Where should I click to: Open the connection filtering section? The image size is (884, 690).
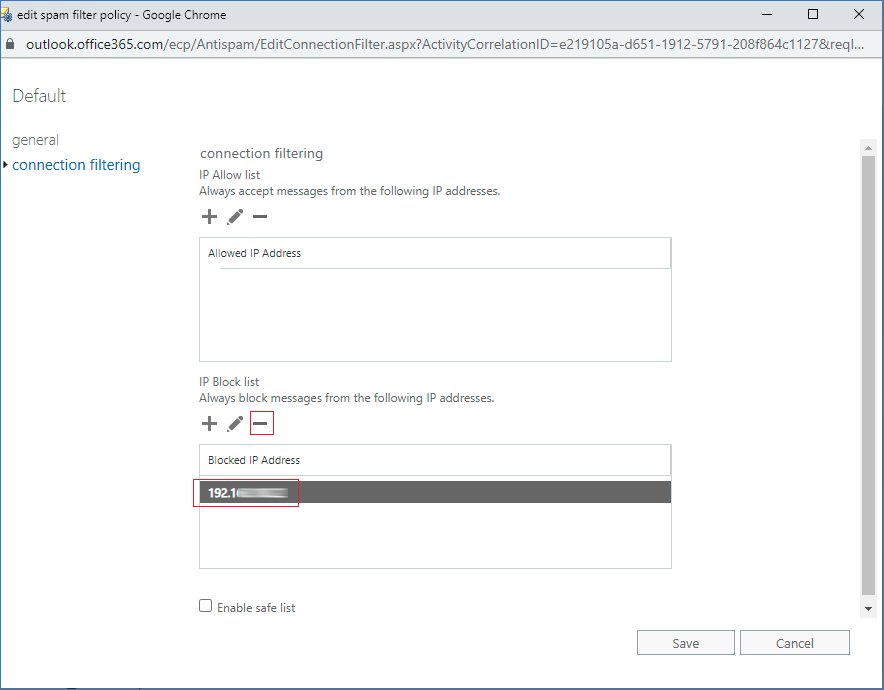pos(76,165)
